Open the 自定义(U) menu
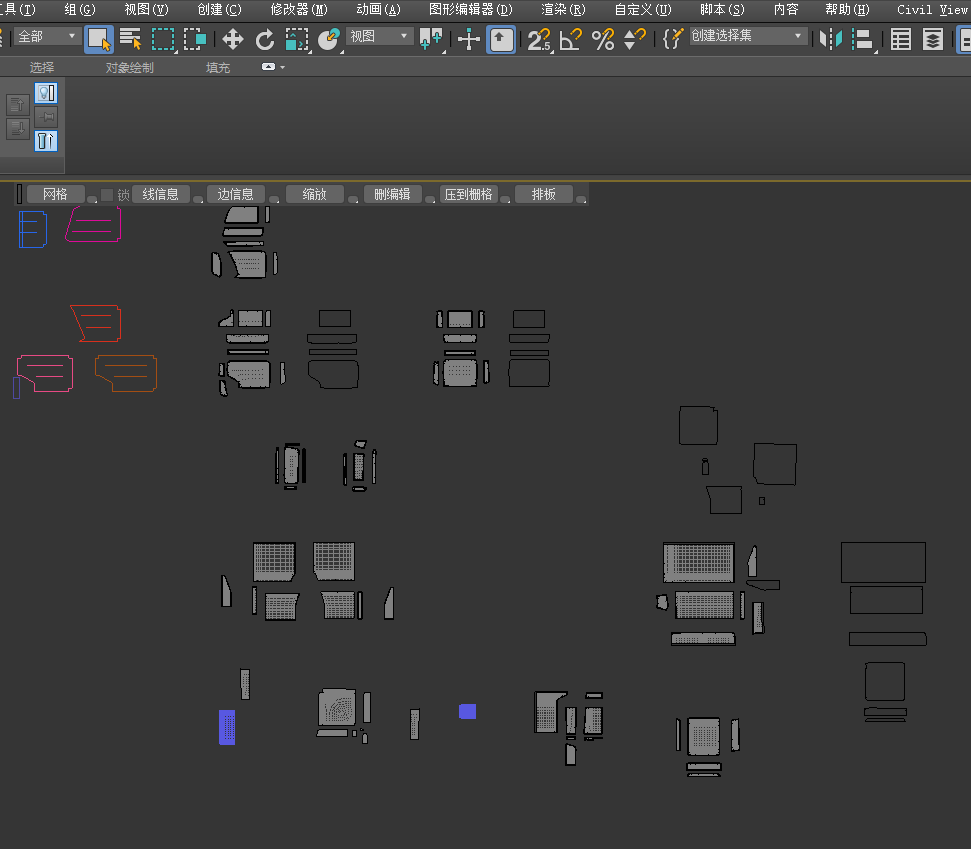Screen dimensions: 971x849 pos(643,9)
